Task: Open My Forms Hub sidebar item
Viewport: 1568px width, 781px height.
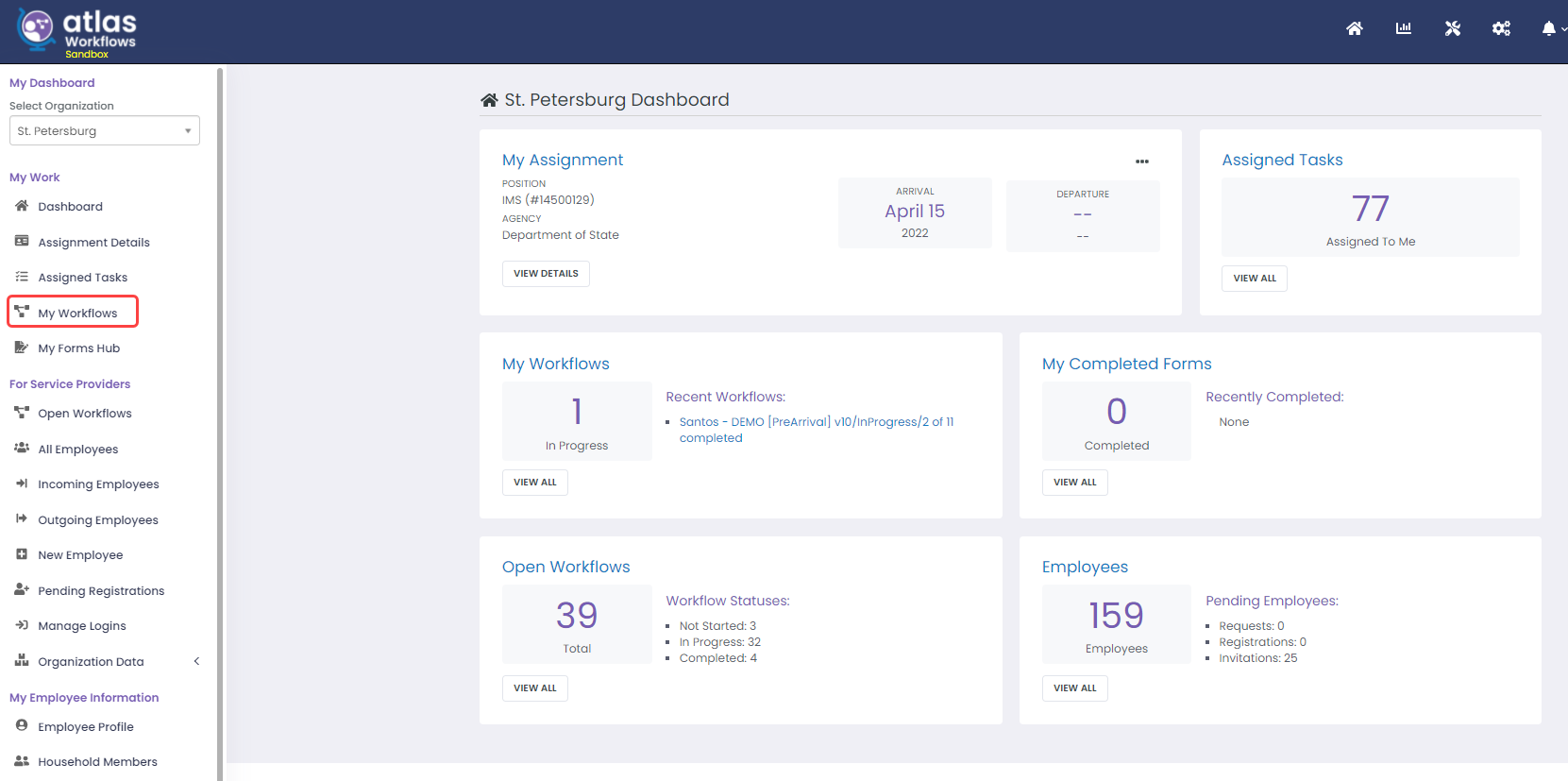Action: [78, 348]
